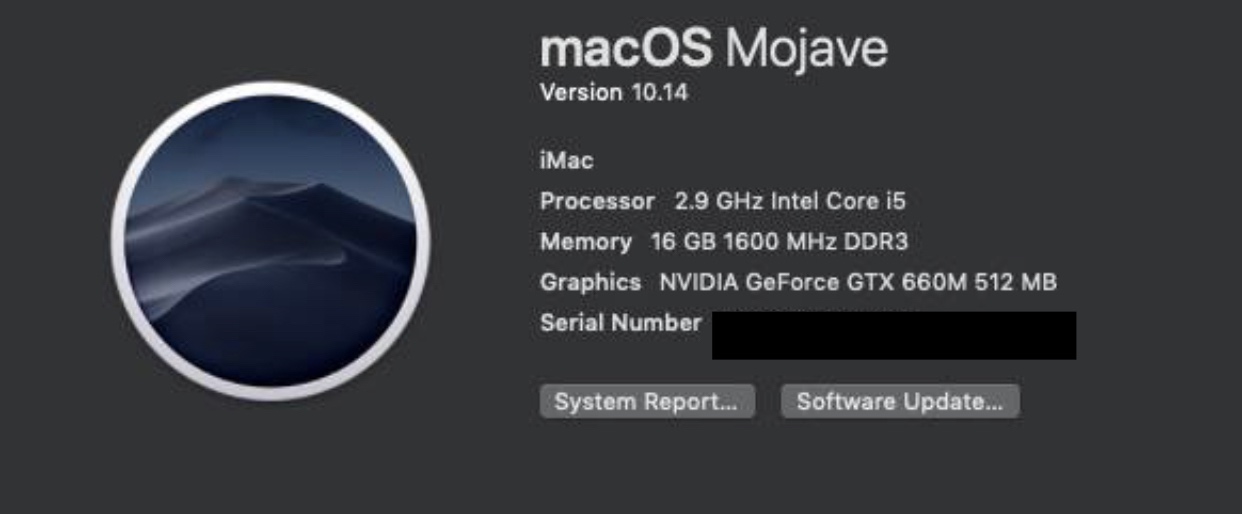Open Software Update…

(900, 402)
